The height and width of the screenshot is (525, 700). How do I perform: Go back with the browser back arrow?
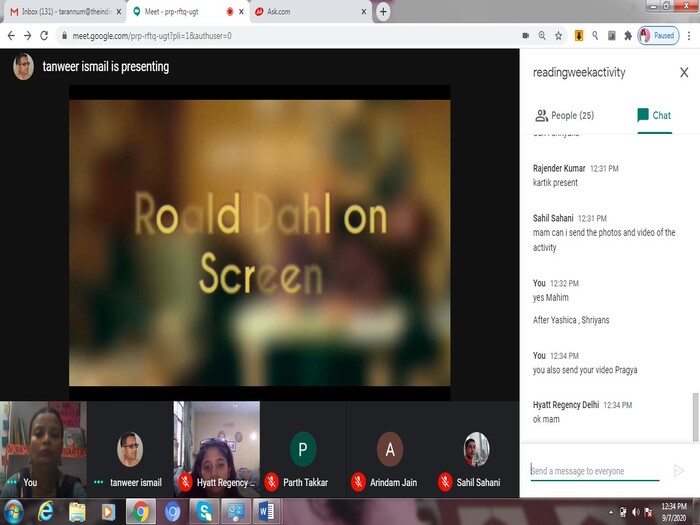11,36
